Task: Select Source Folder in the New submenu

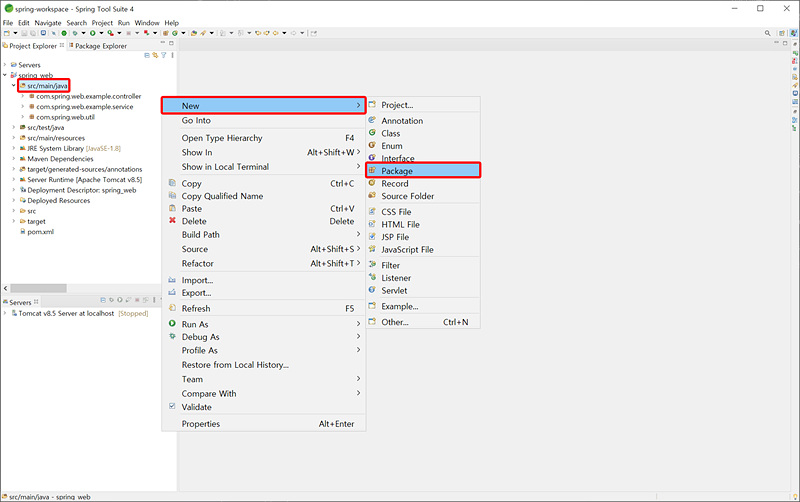Action: pos(423,196)
